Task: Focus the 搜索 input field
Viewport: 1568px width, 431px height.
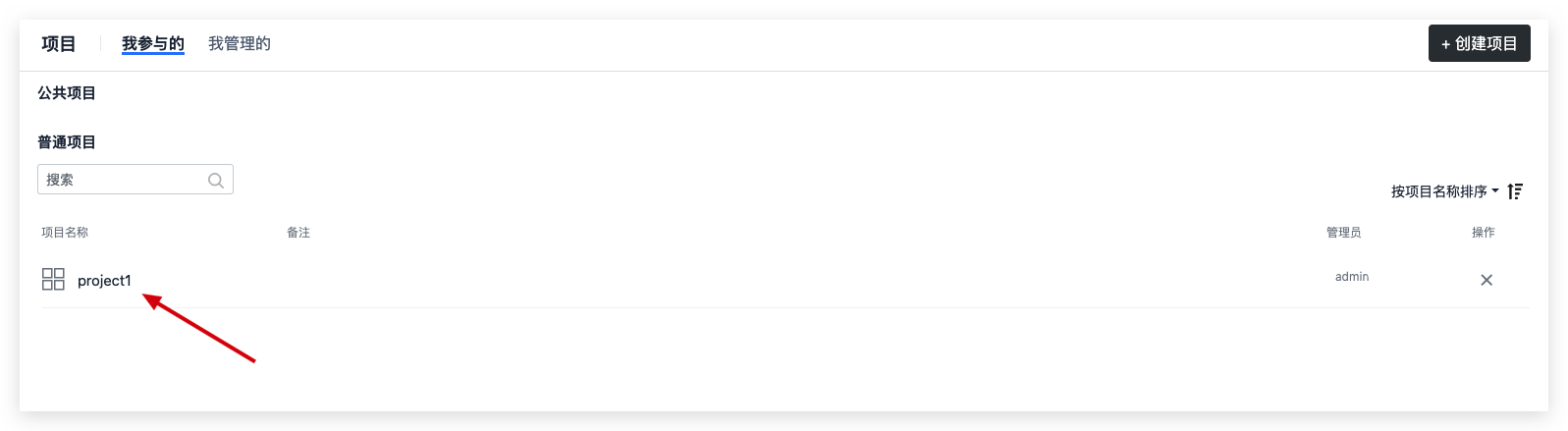Action: [123, 180]
